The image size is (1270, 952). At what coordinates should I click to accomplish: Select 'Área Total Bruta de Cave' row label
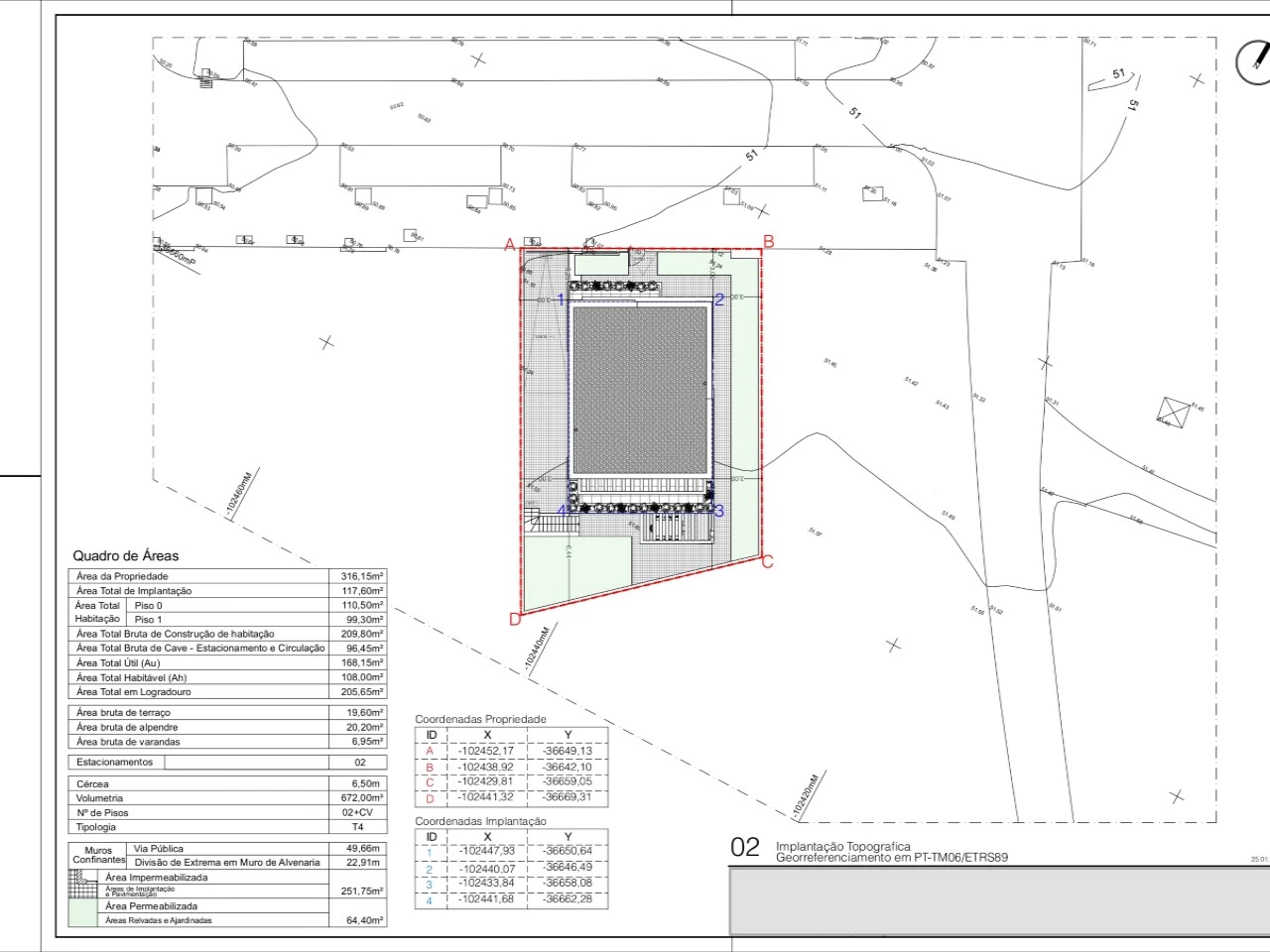click(200, 649)
